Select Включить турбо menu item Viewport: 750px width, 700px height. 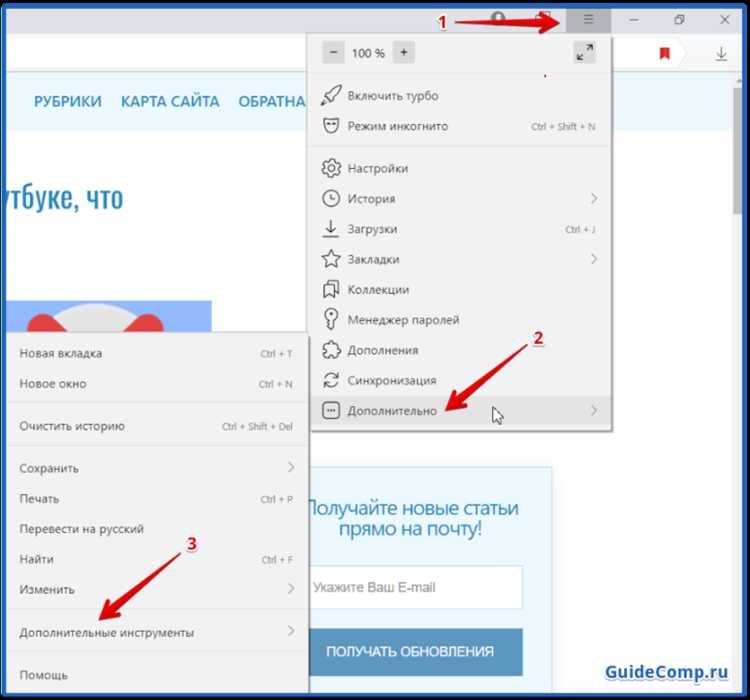460,96
